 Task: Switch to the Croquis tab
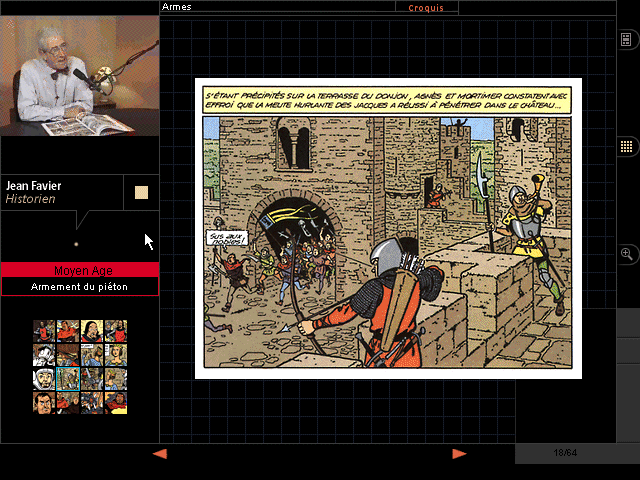[x=426, y=8]
